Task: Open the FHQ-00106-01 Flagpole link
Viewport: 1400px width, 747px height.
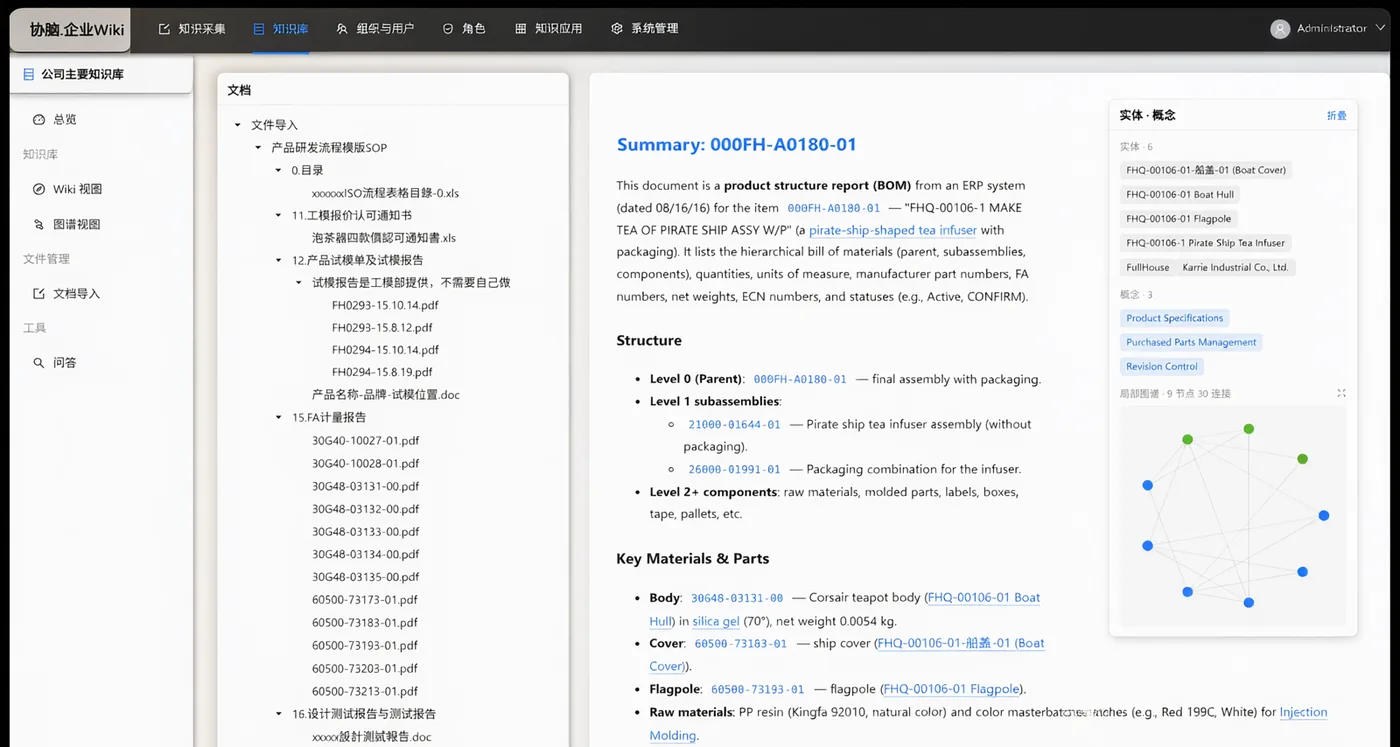Action: point(951,689)
